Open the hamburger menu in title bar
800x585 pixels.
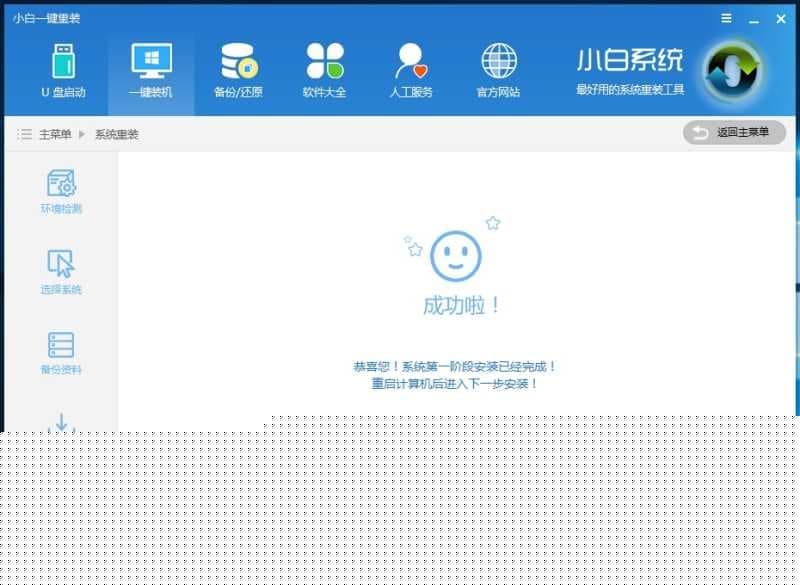[x=727, y=18]
